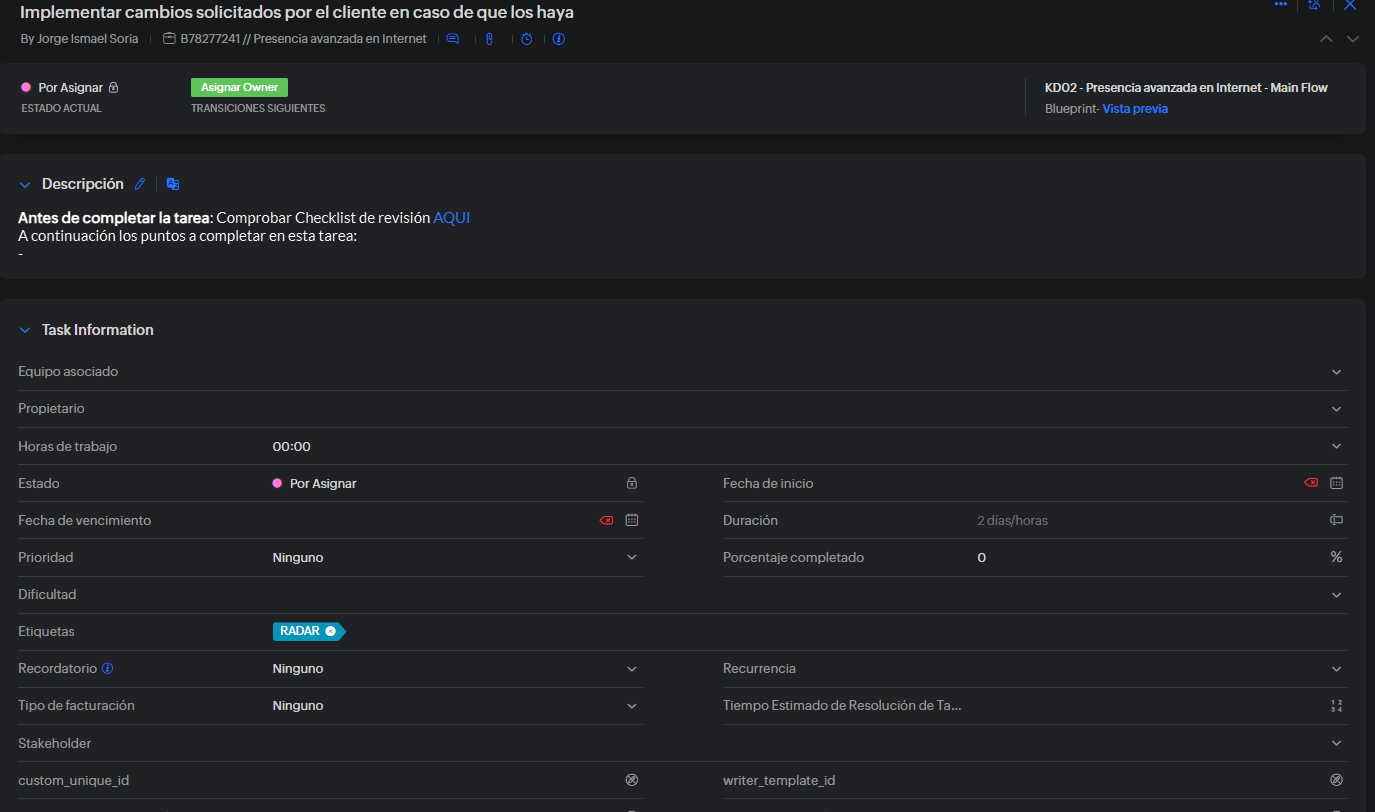The image size is (1375, 812).
Task: Open the Recurrencia dropdown
Action: (1336, 668)
